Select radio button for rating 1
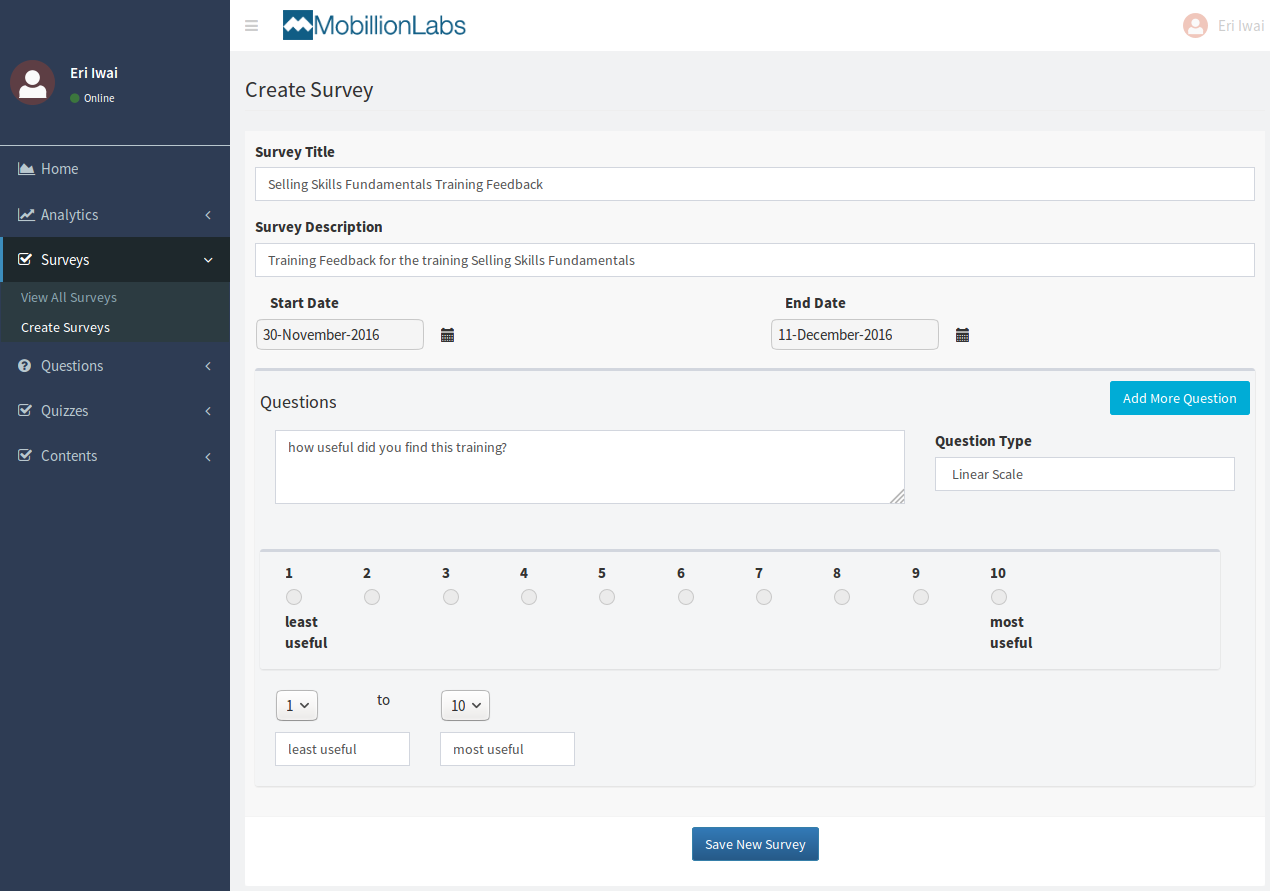The height and width of the screenshot is (891, 1270). (294, 597)
